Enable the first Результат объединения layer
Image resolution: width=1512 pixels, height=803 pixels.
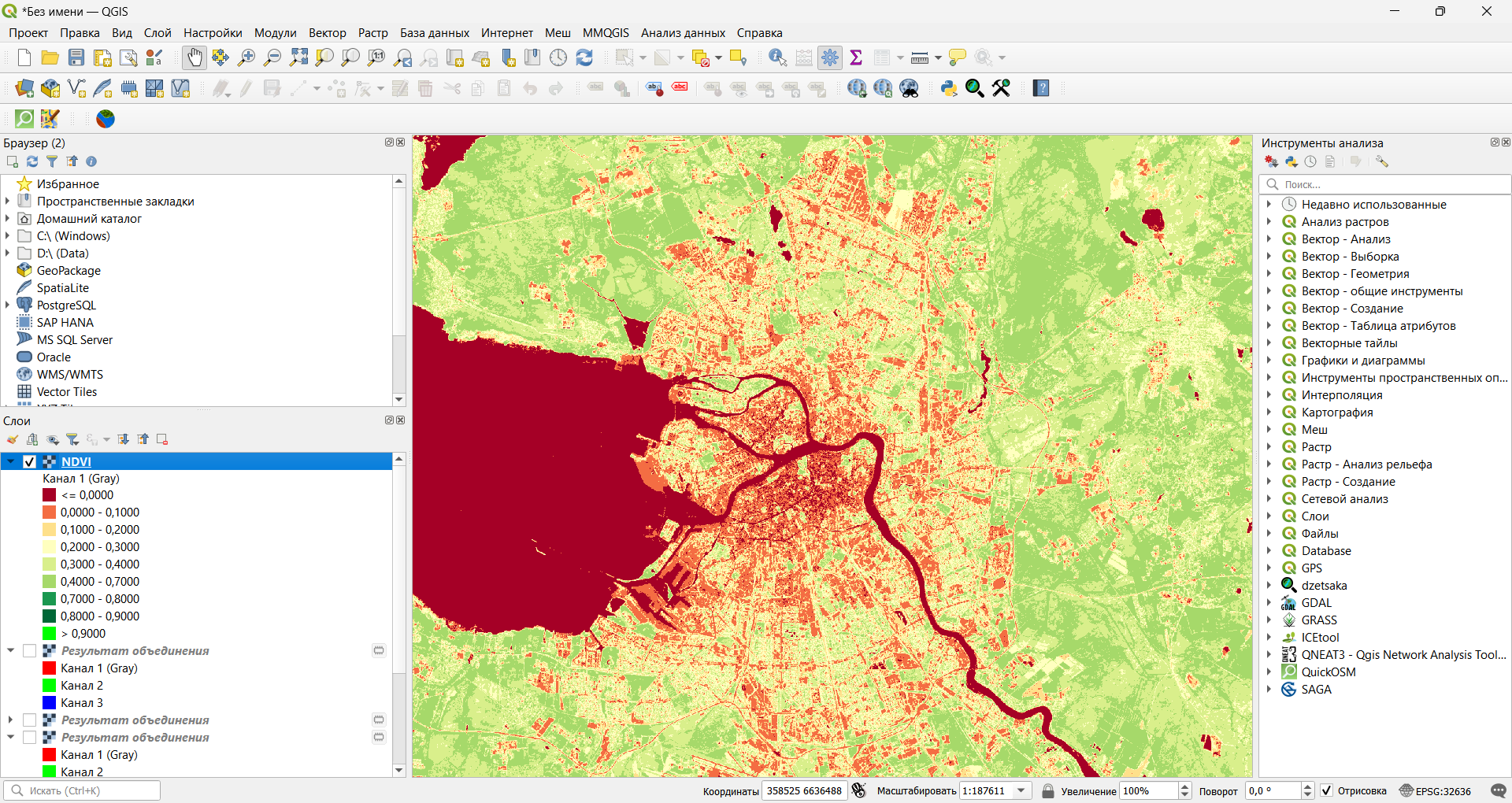[30, 651]
